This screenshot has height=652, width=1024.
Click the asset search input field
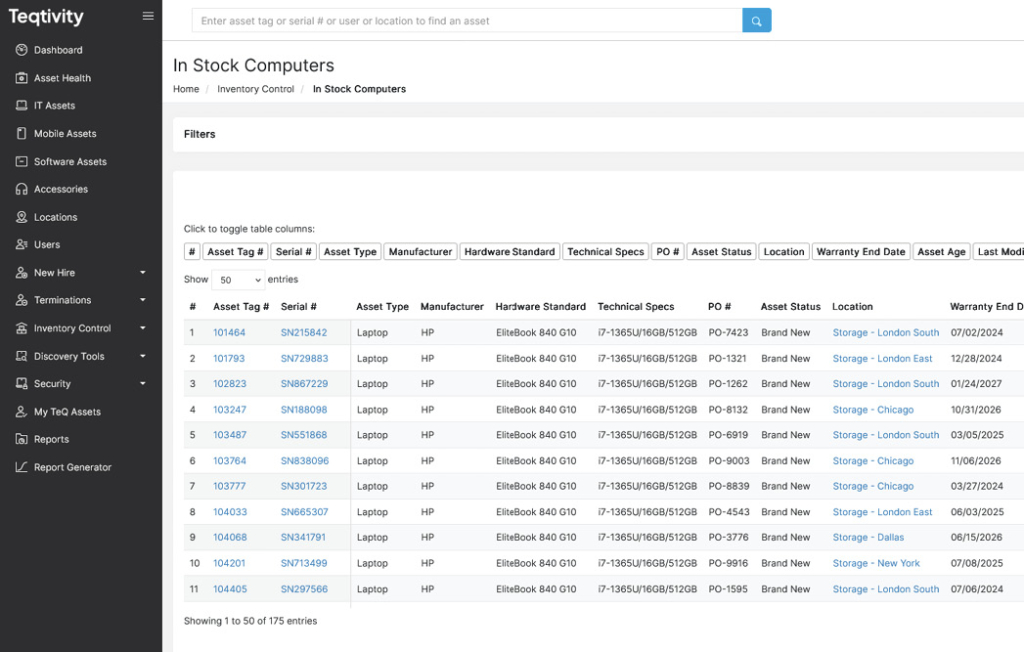pos(467,20)
